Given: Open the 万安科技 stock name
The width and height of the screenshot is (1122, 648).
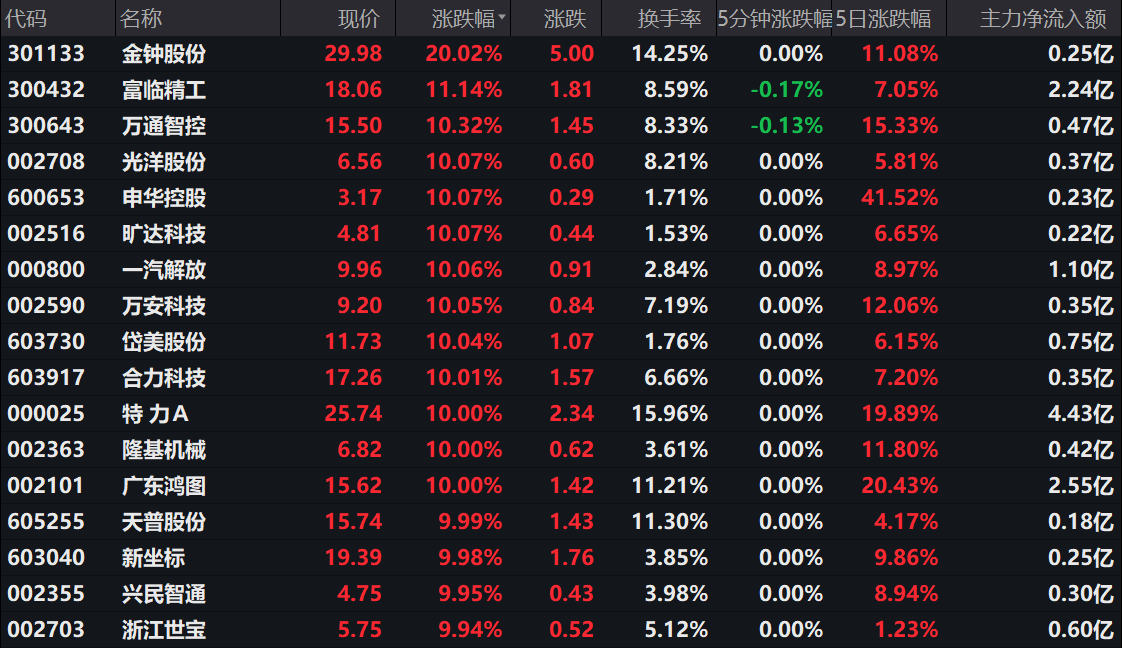Looking at the screenshot, I should (164, 305).
